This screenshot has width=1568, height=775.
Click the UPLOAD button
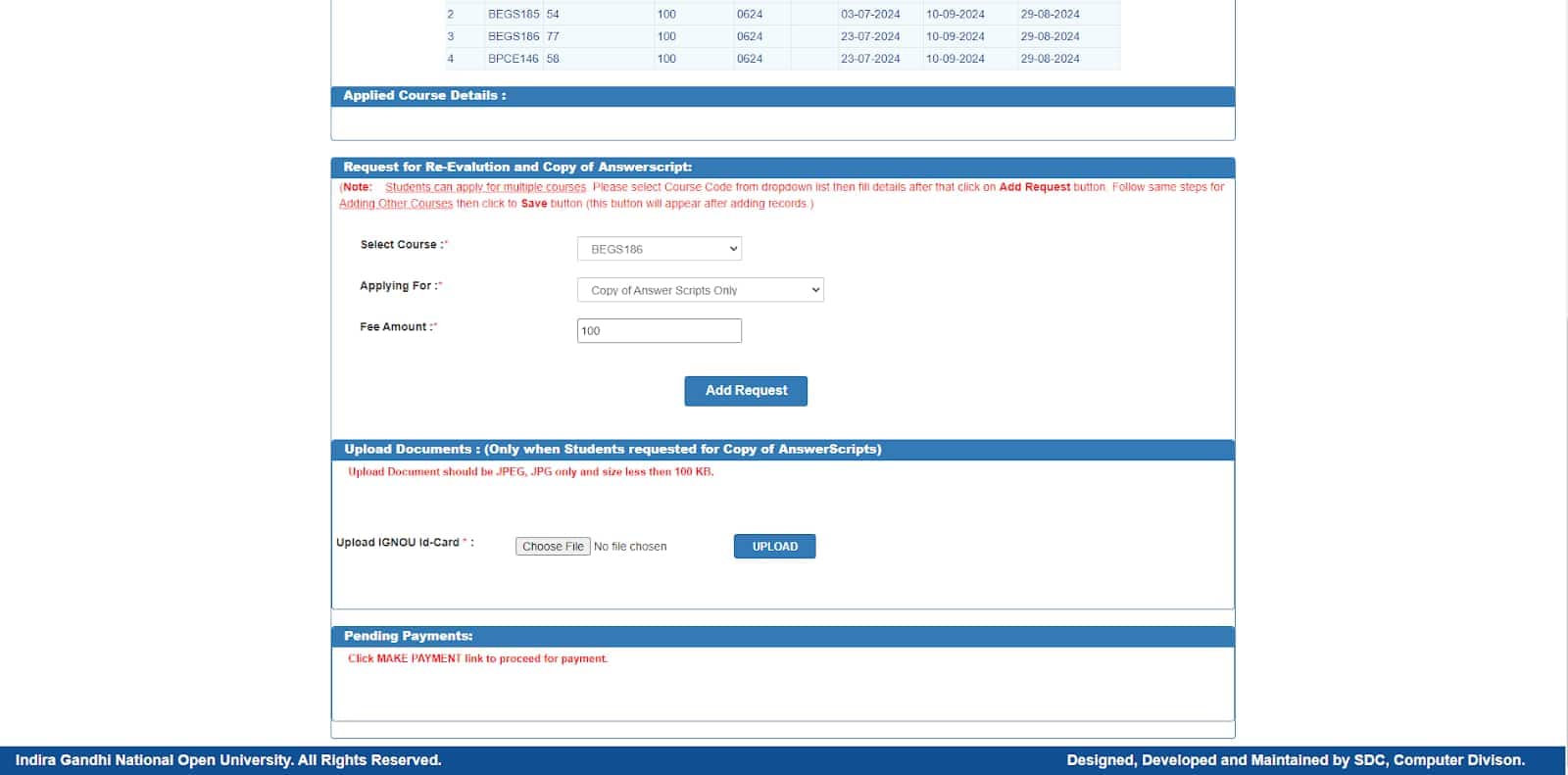click(x=774, y=547)
